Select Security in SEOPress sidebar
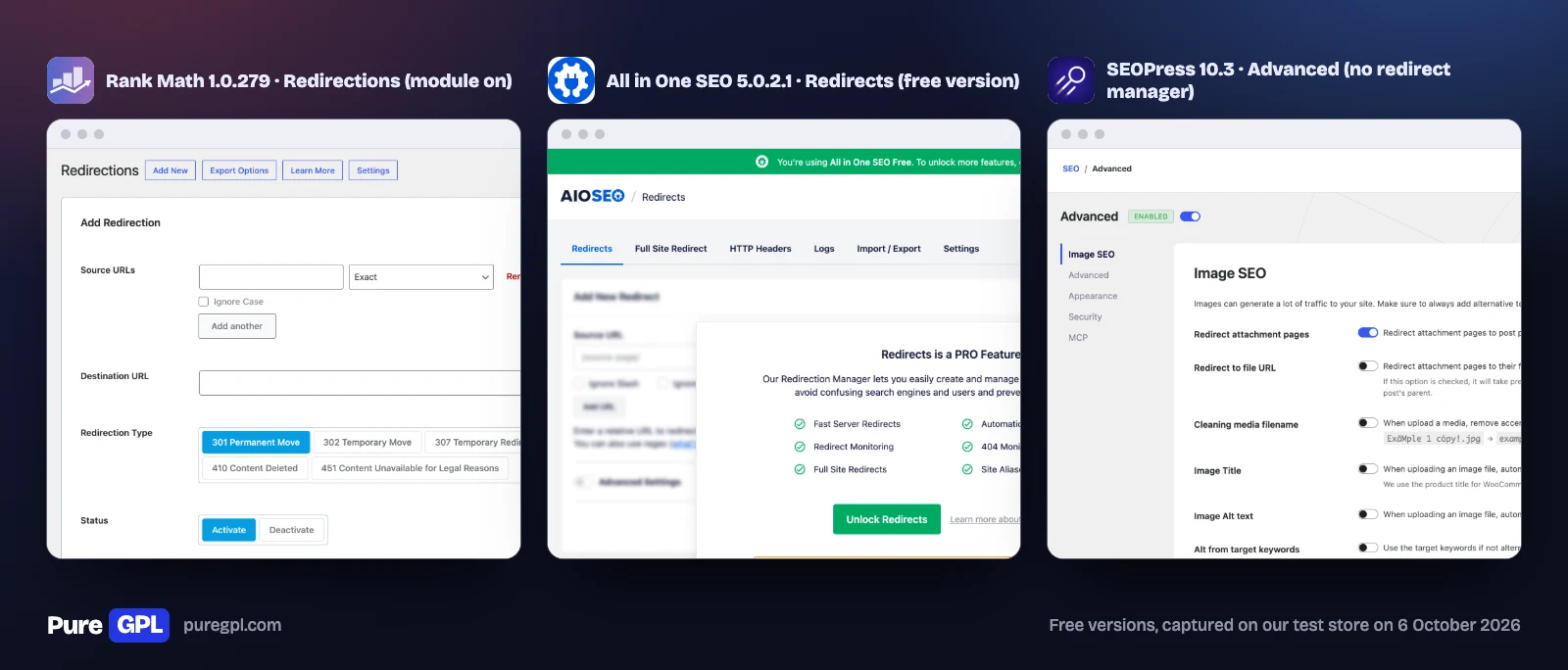Viewport: 1568px width, 670px height. coord(1085,317)
